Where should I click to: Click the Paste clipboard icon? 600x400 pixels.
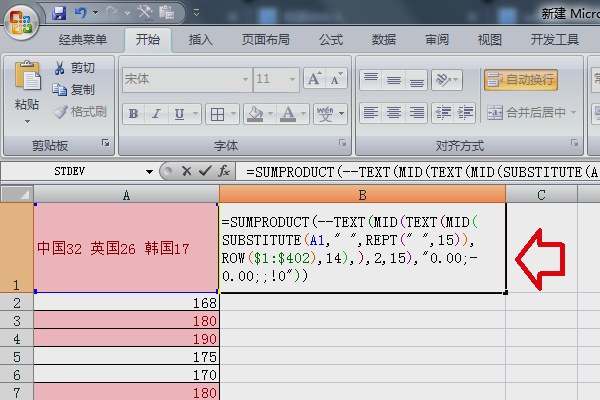click(x=27, y=78)
